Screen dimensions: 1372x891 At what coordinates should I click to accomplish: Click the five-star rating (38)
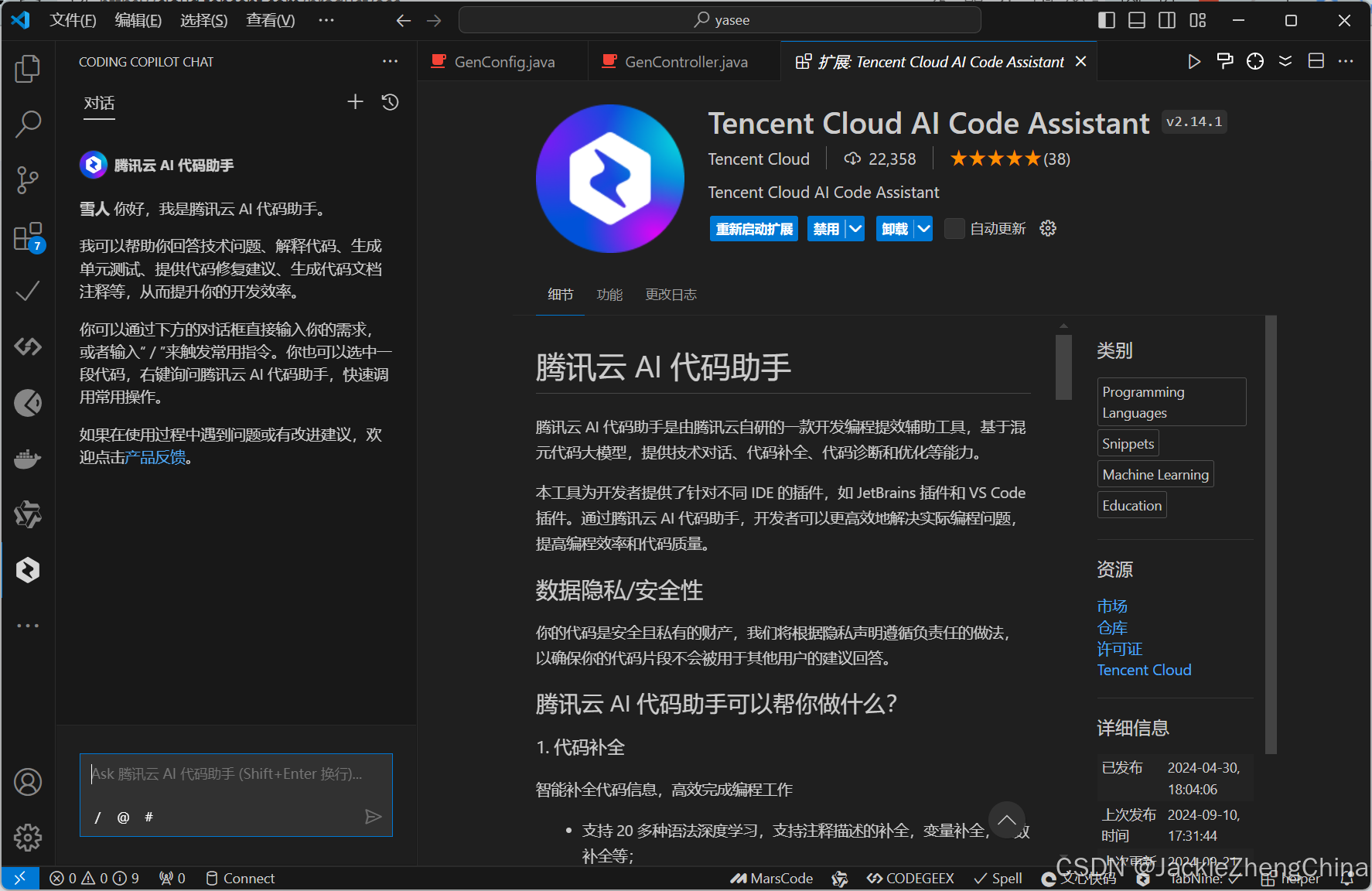pos(1010,159)
